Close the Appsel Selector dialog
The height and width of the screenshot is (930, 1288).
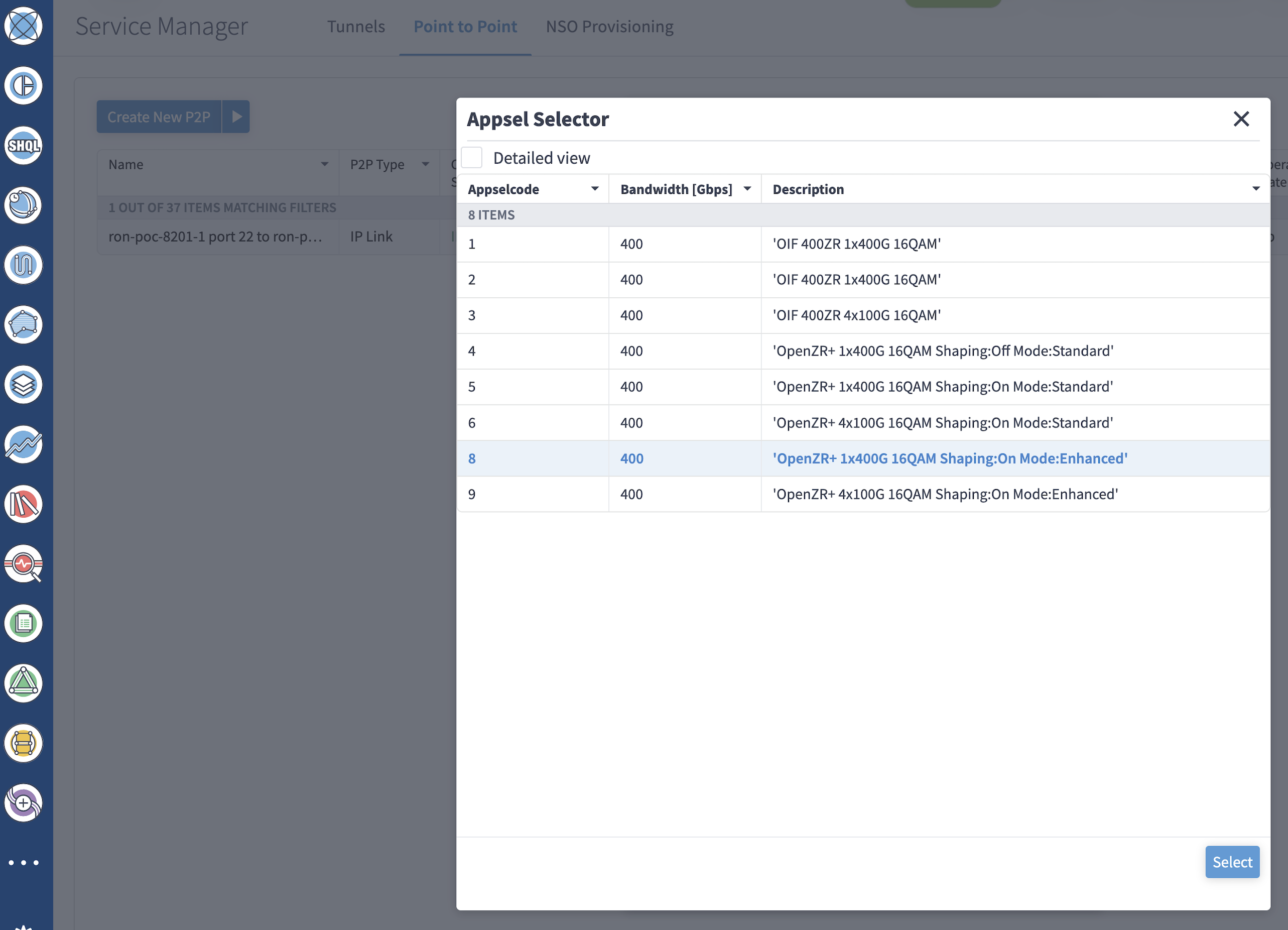tap(1241, 119)
